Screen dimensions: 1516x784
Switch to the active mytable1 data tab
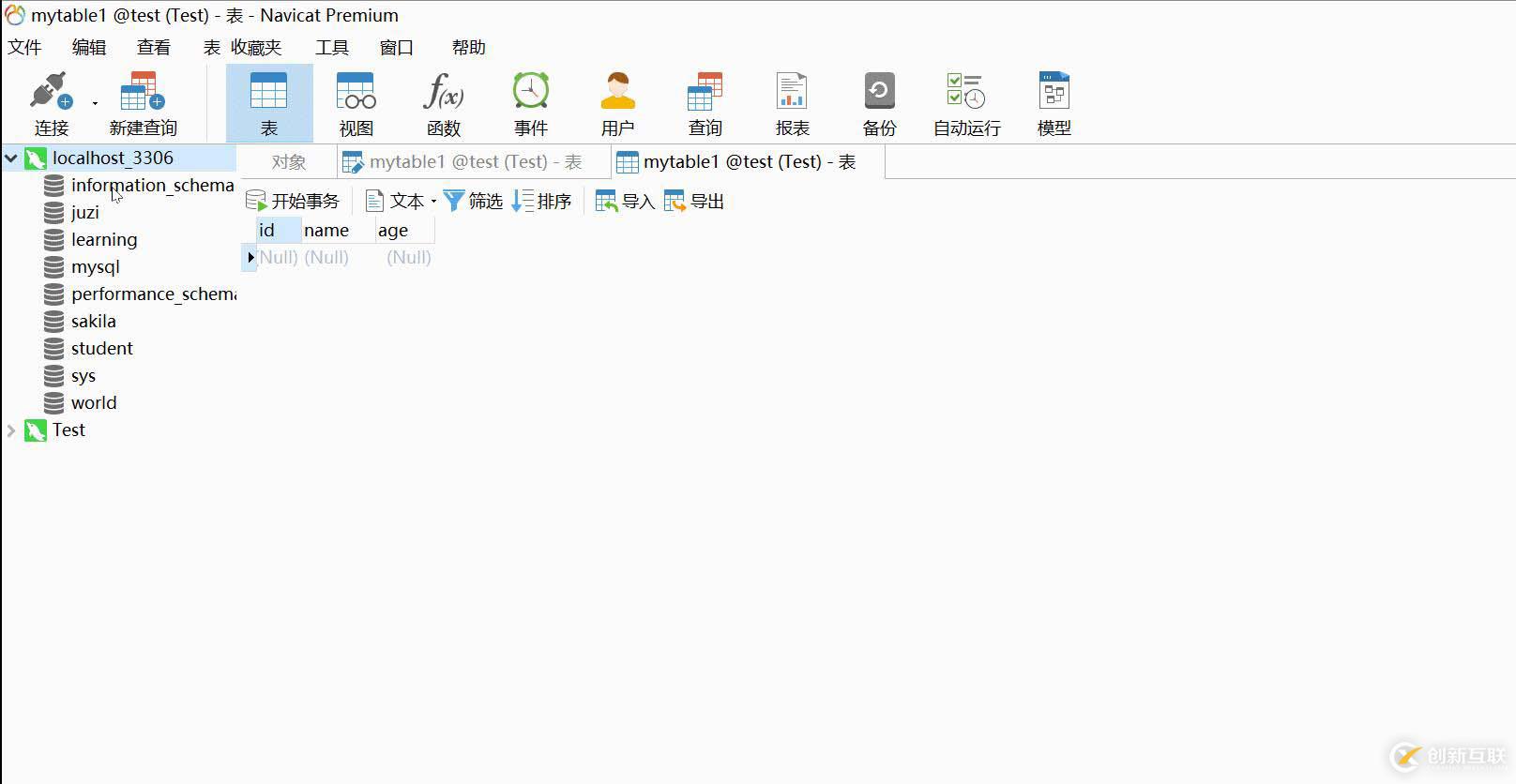point(749,162)
